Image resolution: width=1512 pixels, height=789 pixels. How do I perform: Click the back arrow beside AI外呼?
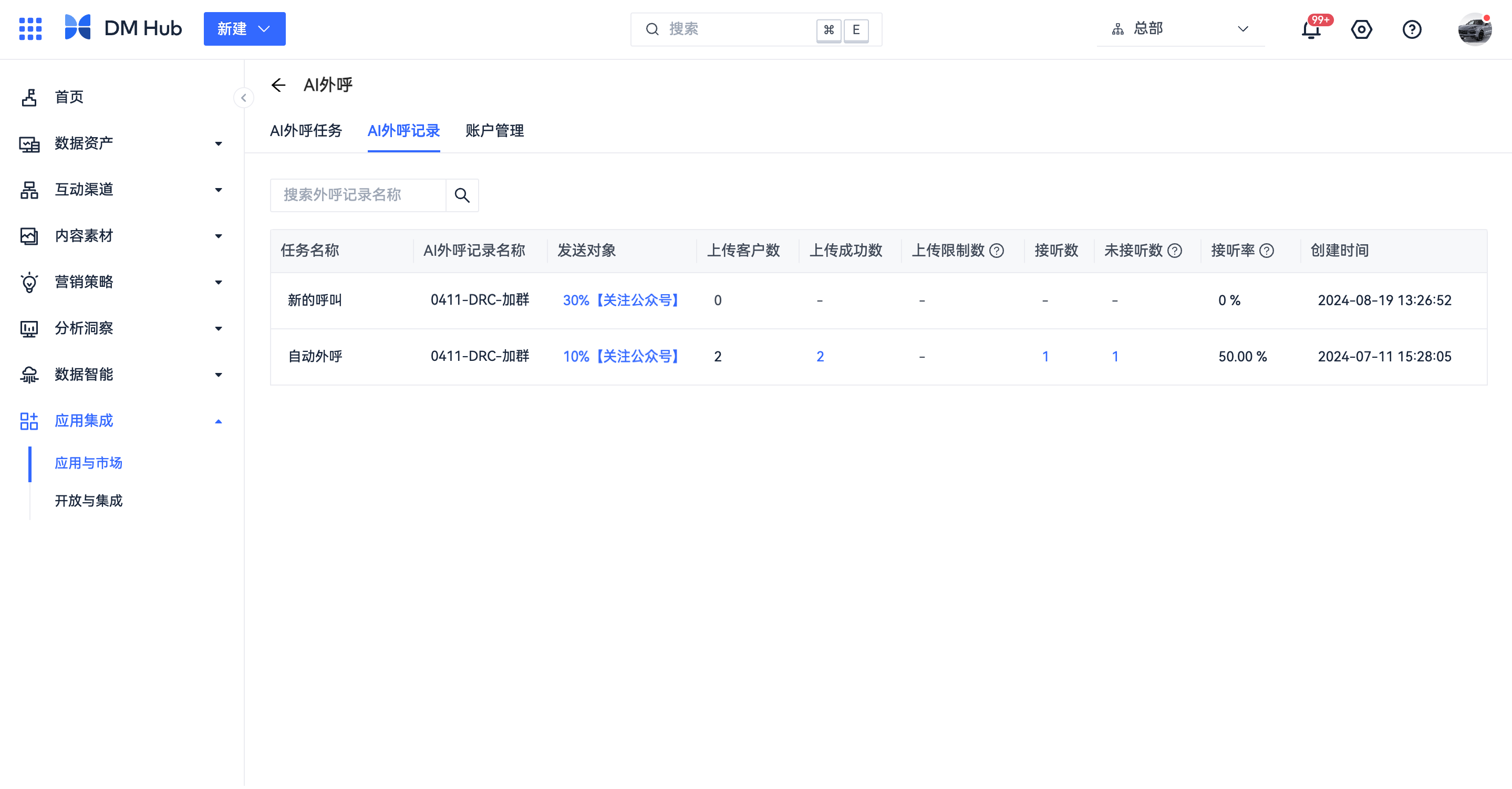click(x=278, y=85)
